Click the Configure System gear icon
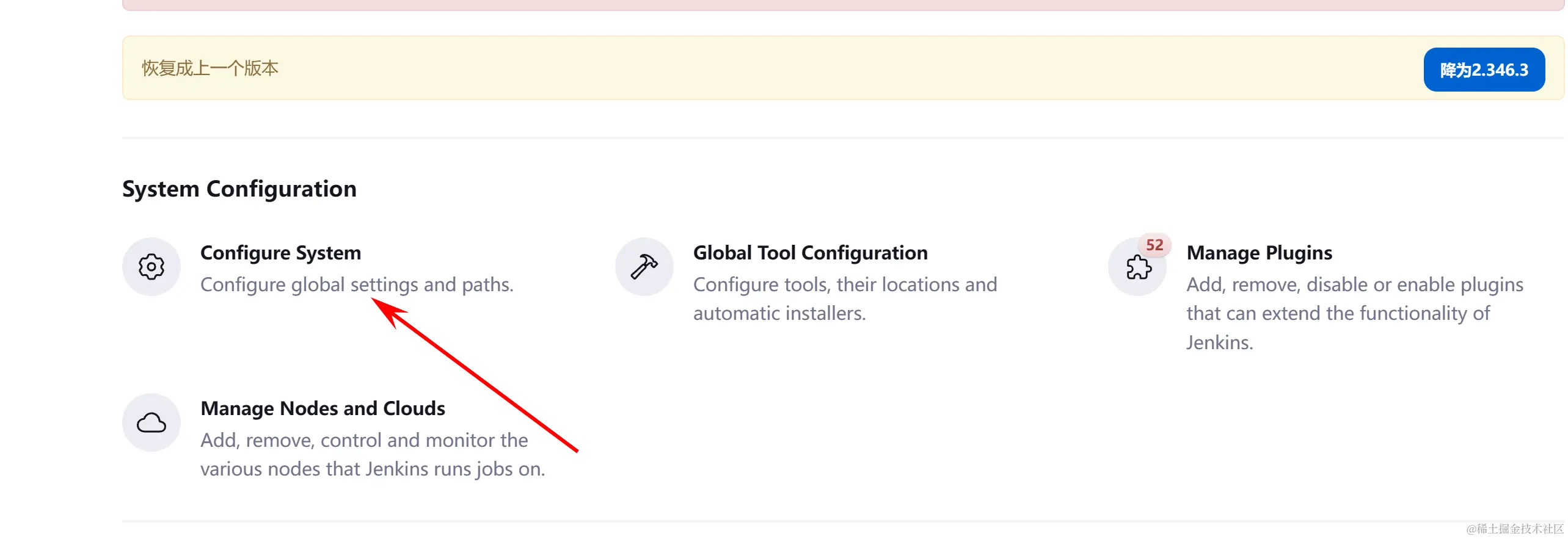The width and height of the screenshot is (1568, 539). 151,267
